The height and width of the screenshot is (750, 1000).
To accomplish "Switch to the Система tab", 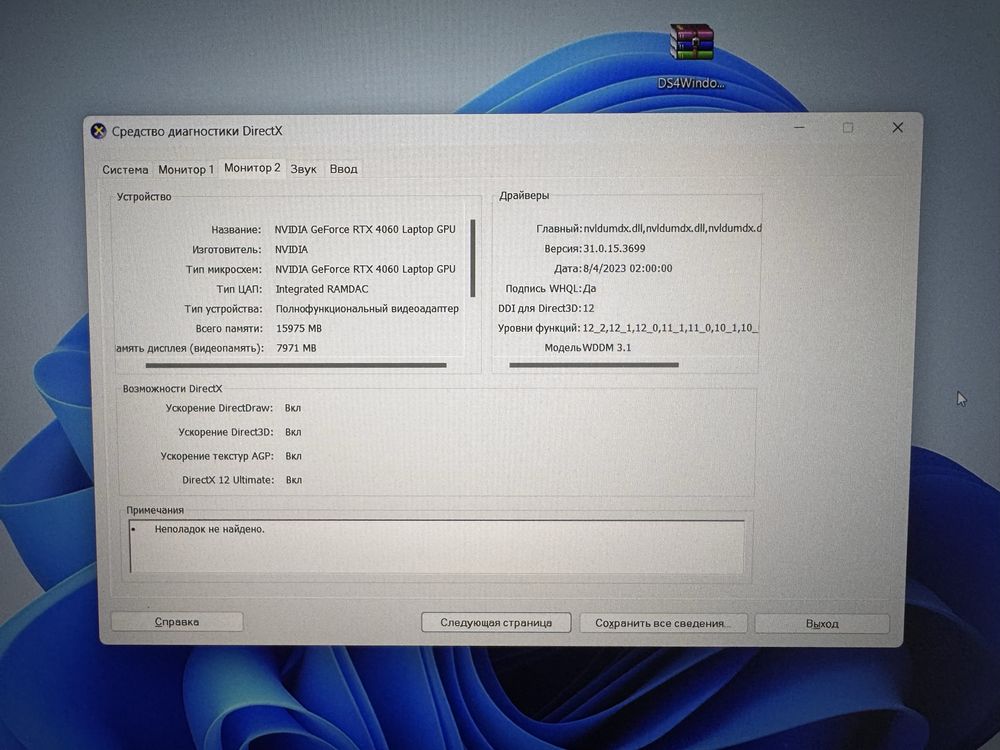I will pos(125,170).
